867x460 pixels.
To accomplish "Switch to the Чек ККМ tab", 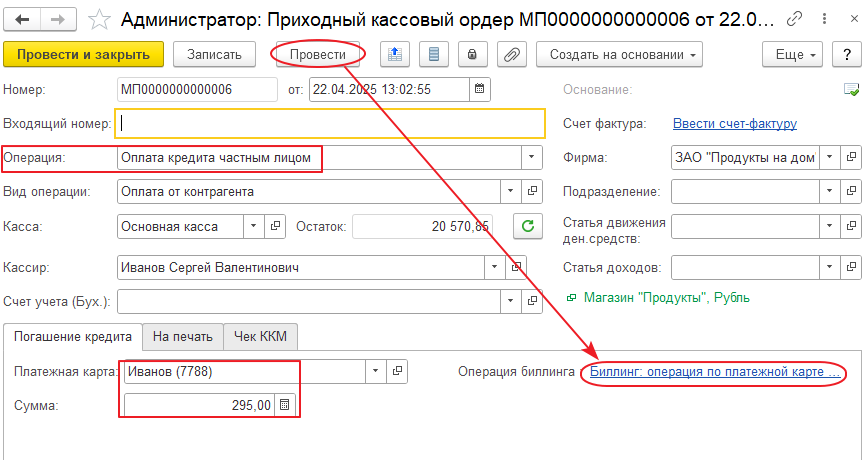I will [x=261, y=337].
